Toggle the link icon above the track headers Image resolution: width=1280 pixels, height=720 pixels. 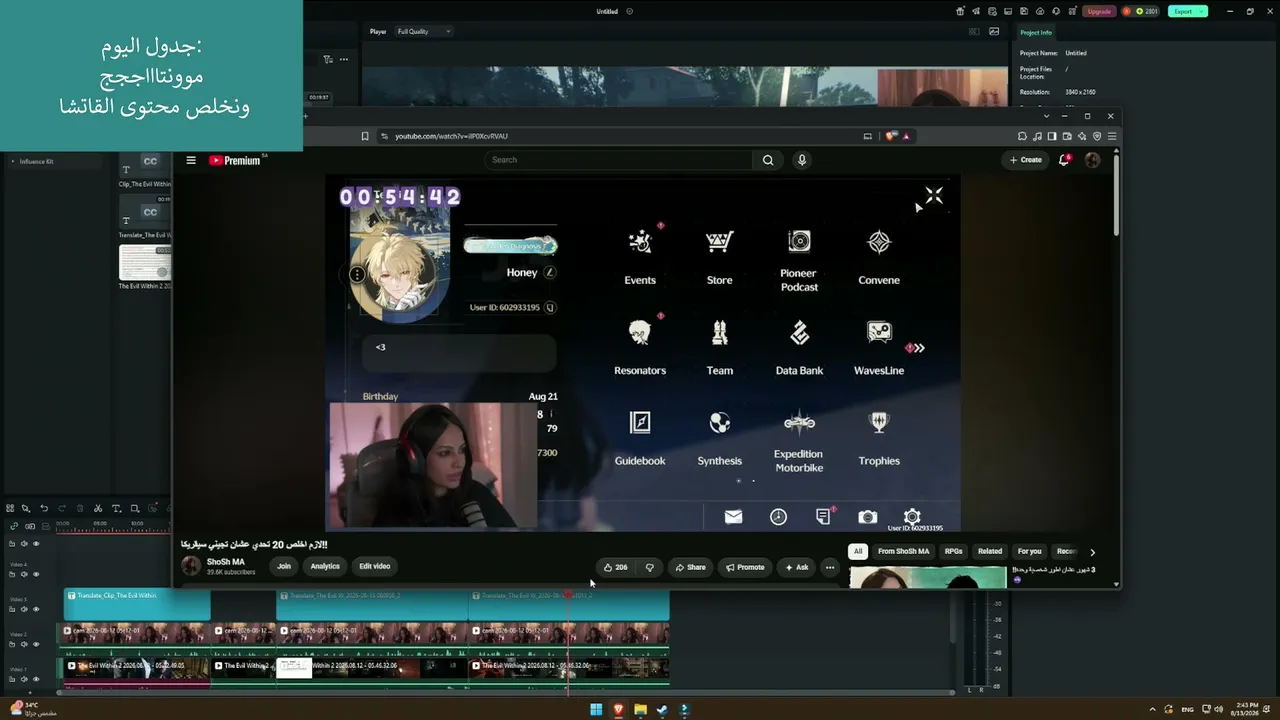pyautogui.click(x=14, y=526)
